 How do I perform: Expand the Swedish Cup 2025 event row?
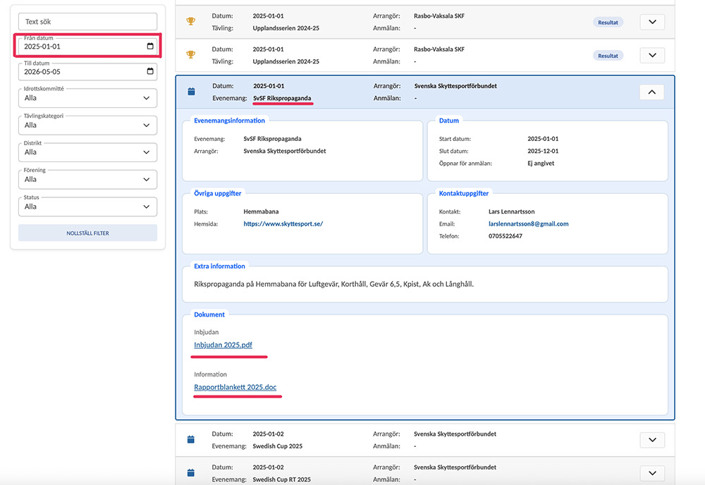[x=651, y=440]
